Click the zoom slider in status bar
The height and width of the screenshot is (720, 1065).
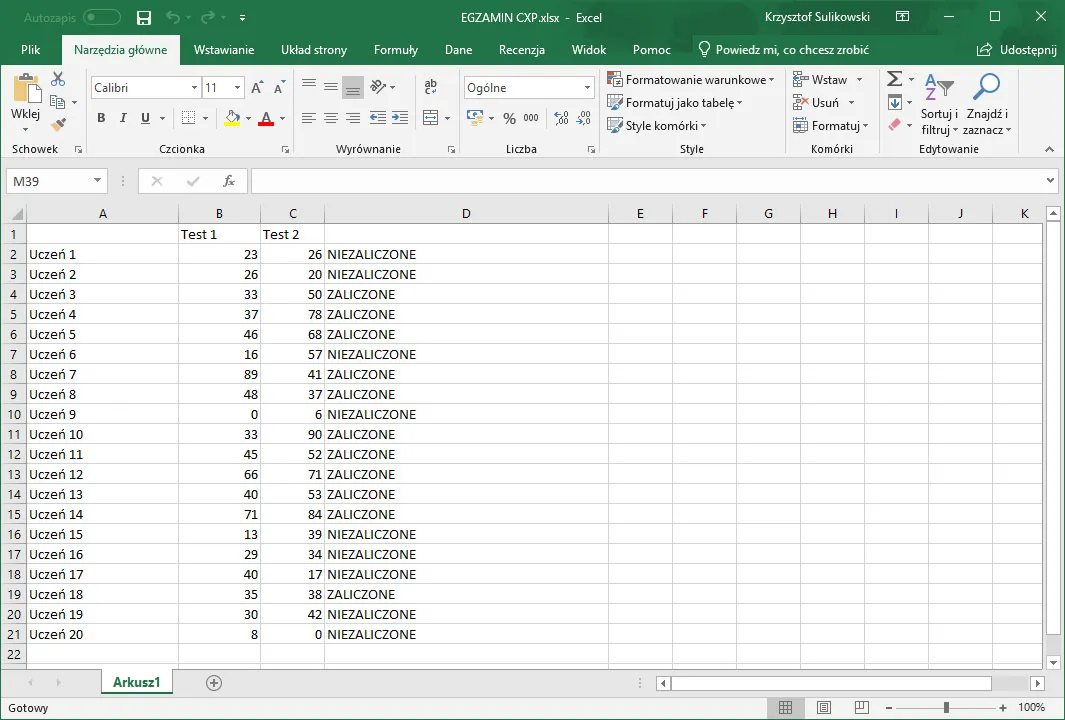click(946, 708)
